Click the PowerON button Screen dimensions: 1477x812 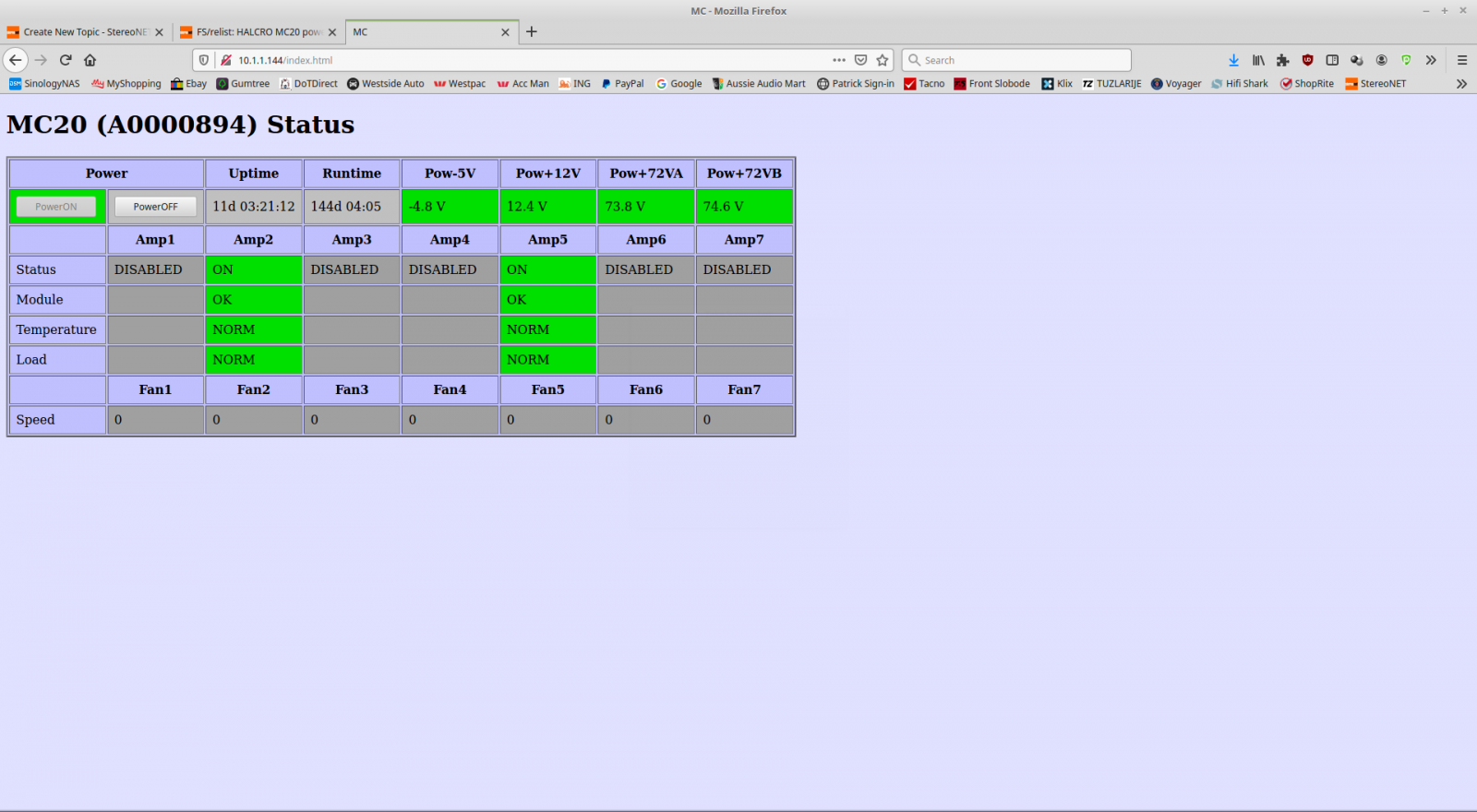(56, 207)
